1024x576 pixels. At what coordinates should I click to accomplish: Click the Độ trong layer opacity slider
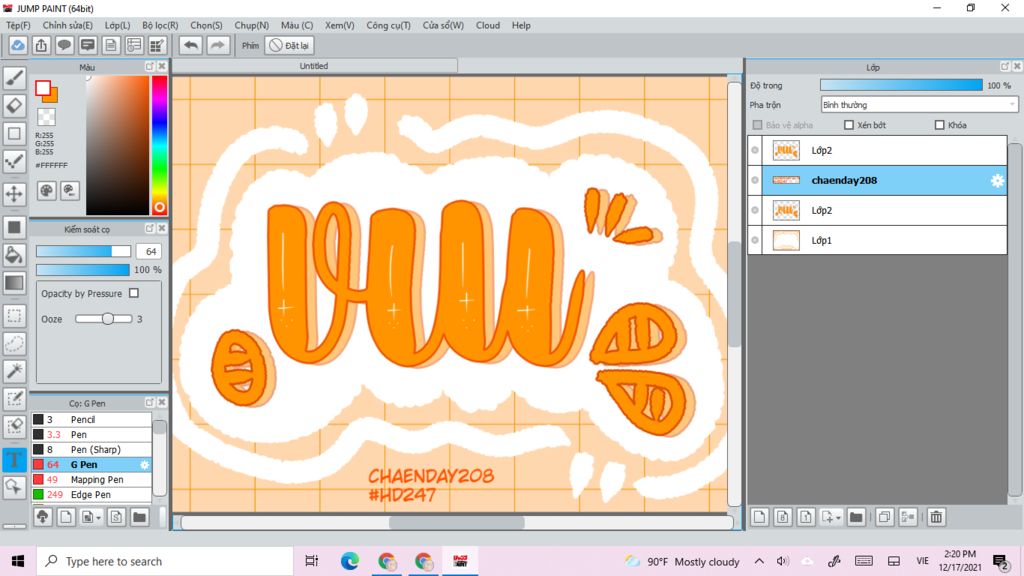click(901, 85)
